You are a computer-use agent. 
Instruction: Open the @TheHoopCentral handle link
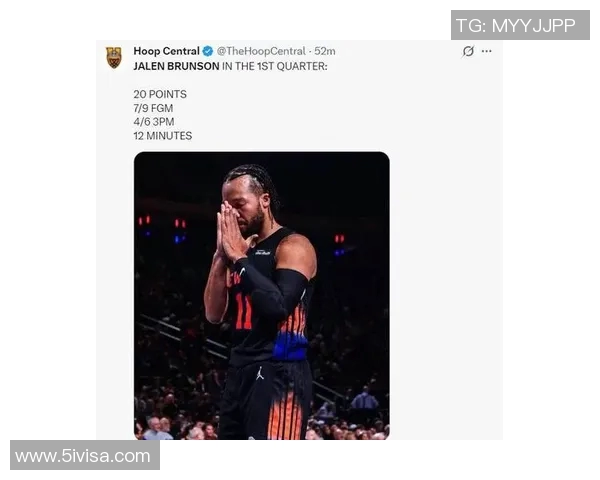point(261,51)
